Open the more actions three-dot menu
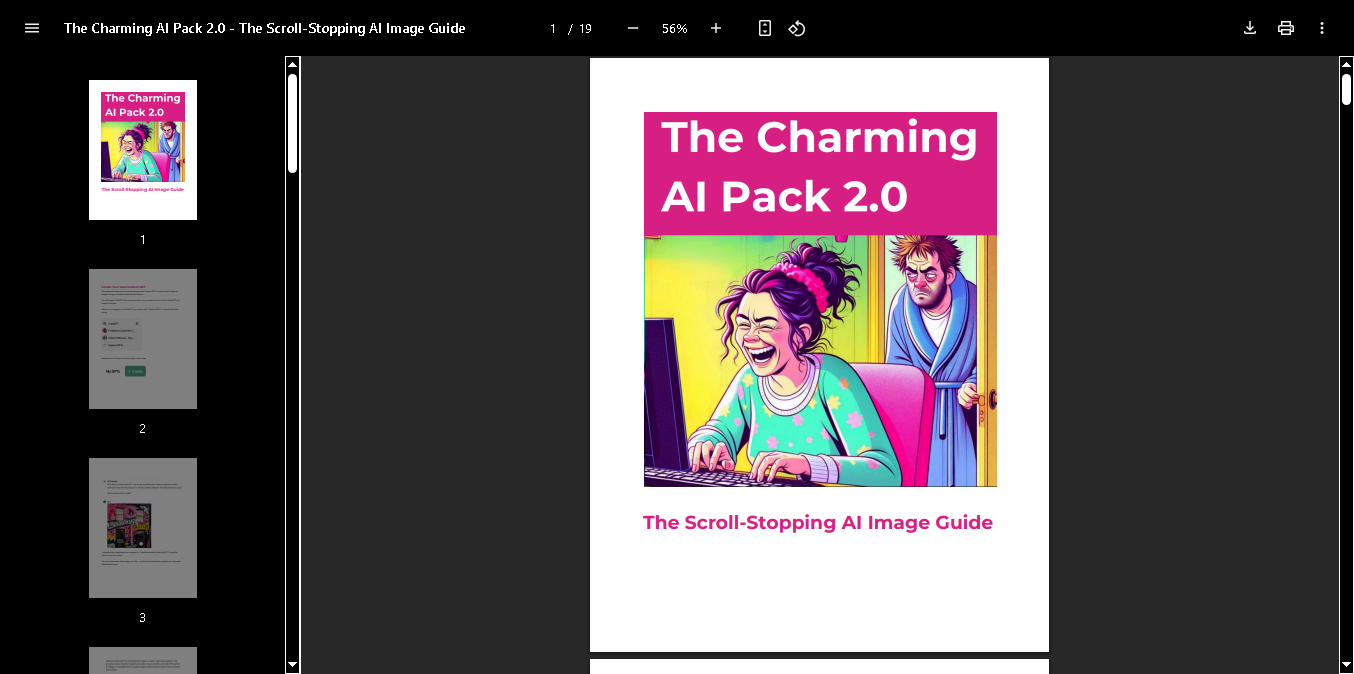The height and width of the screenshot is (674, 1354). [1322, 28]
